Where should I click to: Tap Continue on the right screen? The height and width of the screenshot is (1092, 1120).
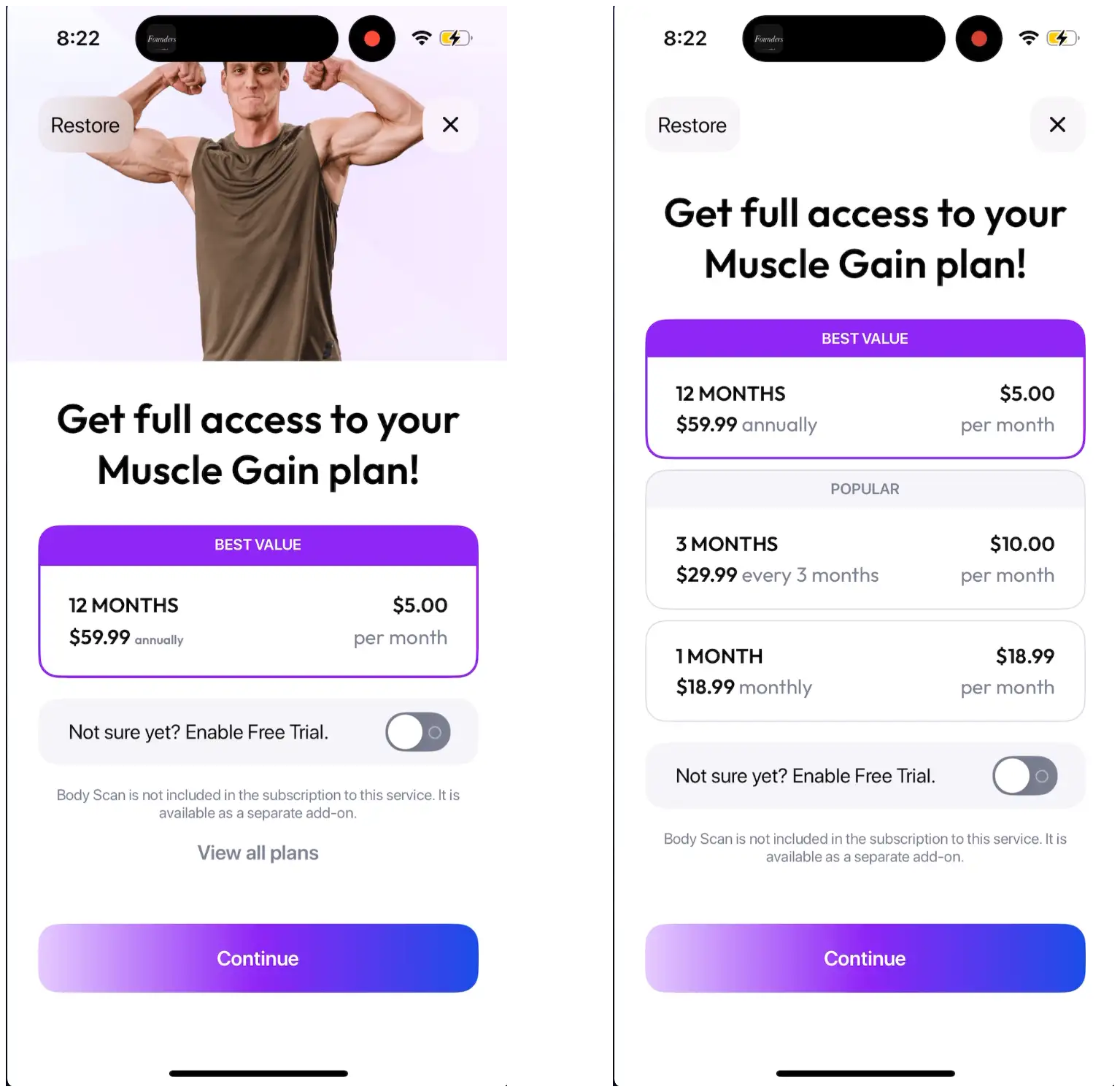pyautogui.click(x=865, y=958)
